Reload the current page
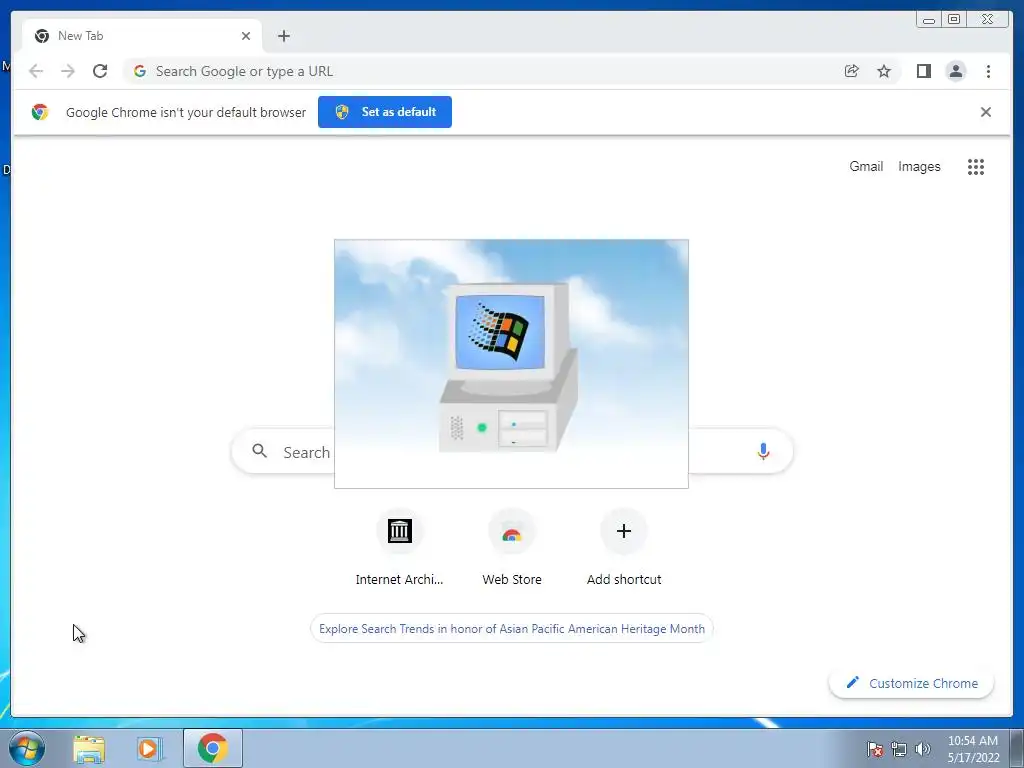 (100, 71)
